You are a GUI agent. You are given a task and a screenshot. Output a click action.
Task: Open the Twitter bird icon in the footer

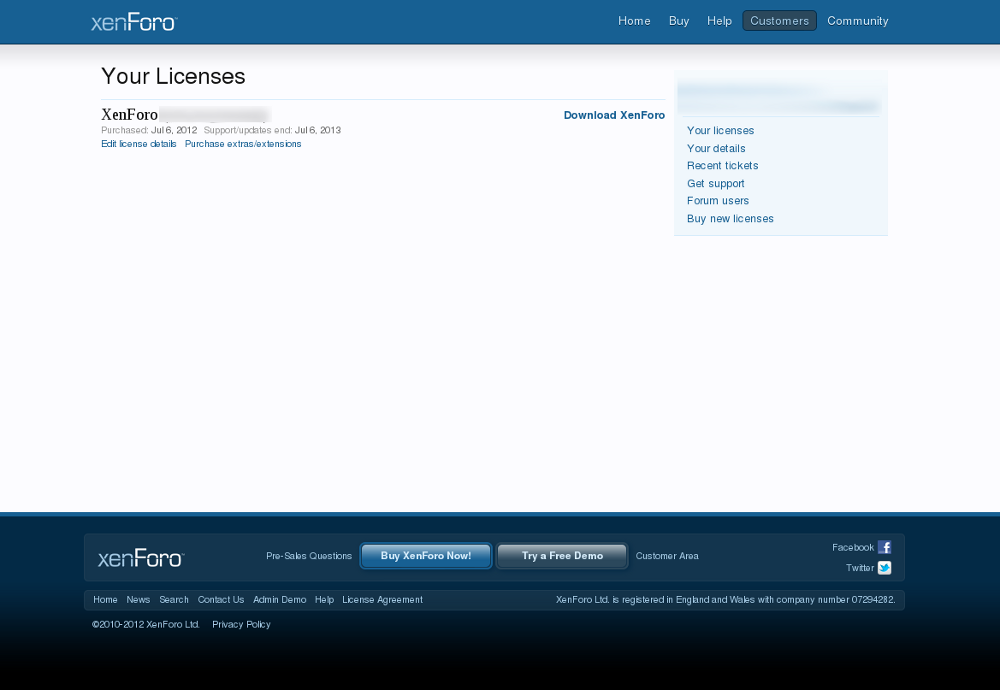point(885,568)
